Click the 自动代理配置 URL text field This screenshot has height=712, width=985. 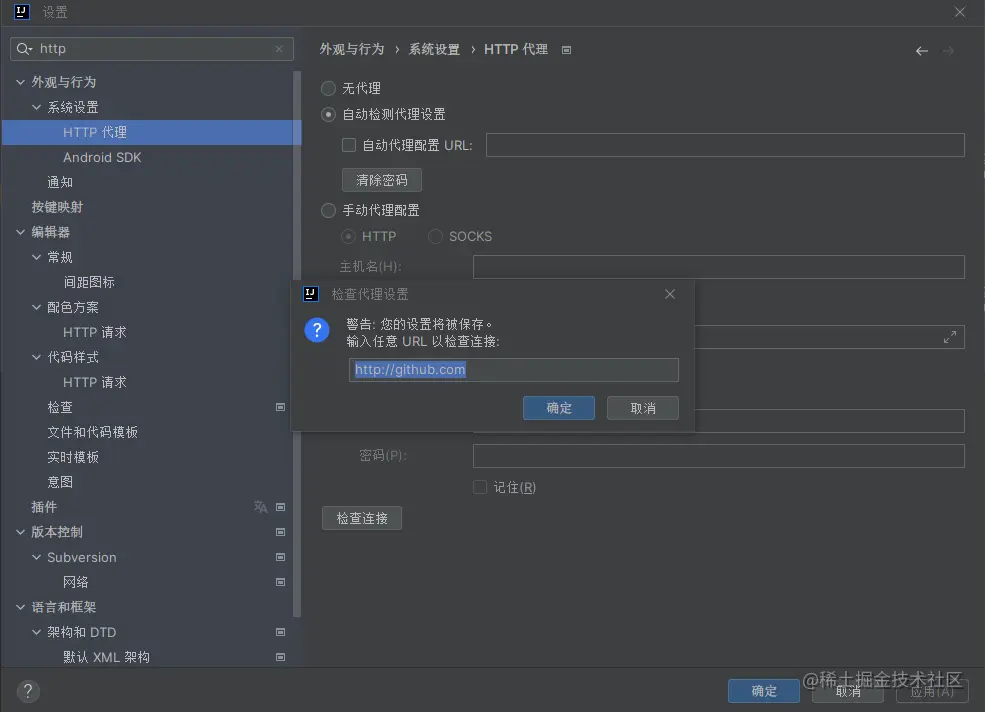725,145
